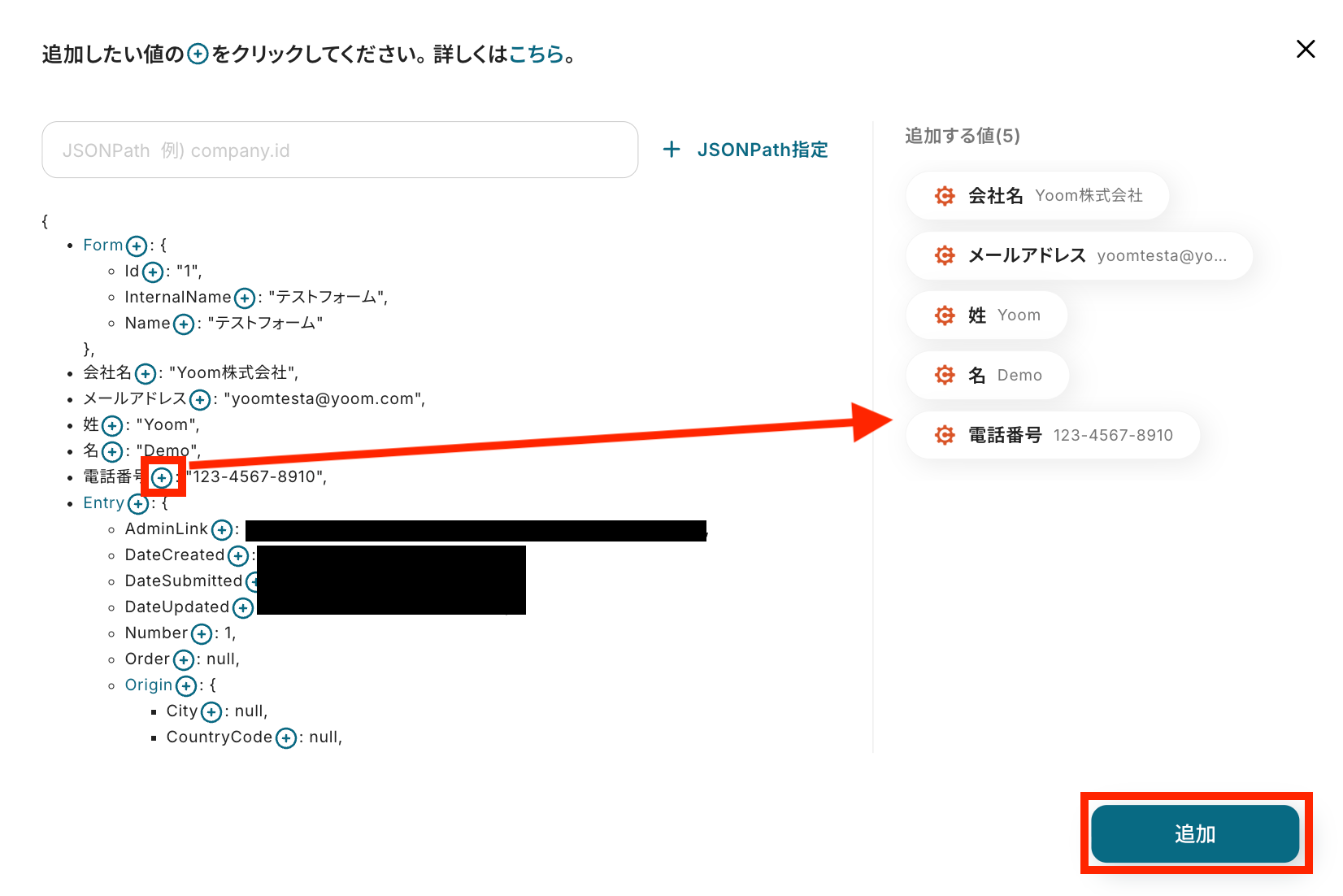This screenshot has width=1343, height=896.
Task: Add the CountryCode value using its plus icon
Action: pyautogui.click(x=286, y=737)
